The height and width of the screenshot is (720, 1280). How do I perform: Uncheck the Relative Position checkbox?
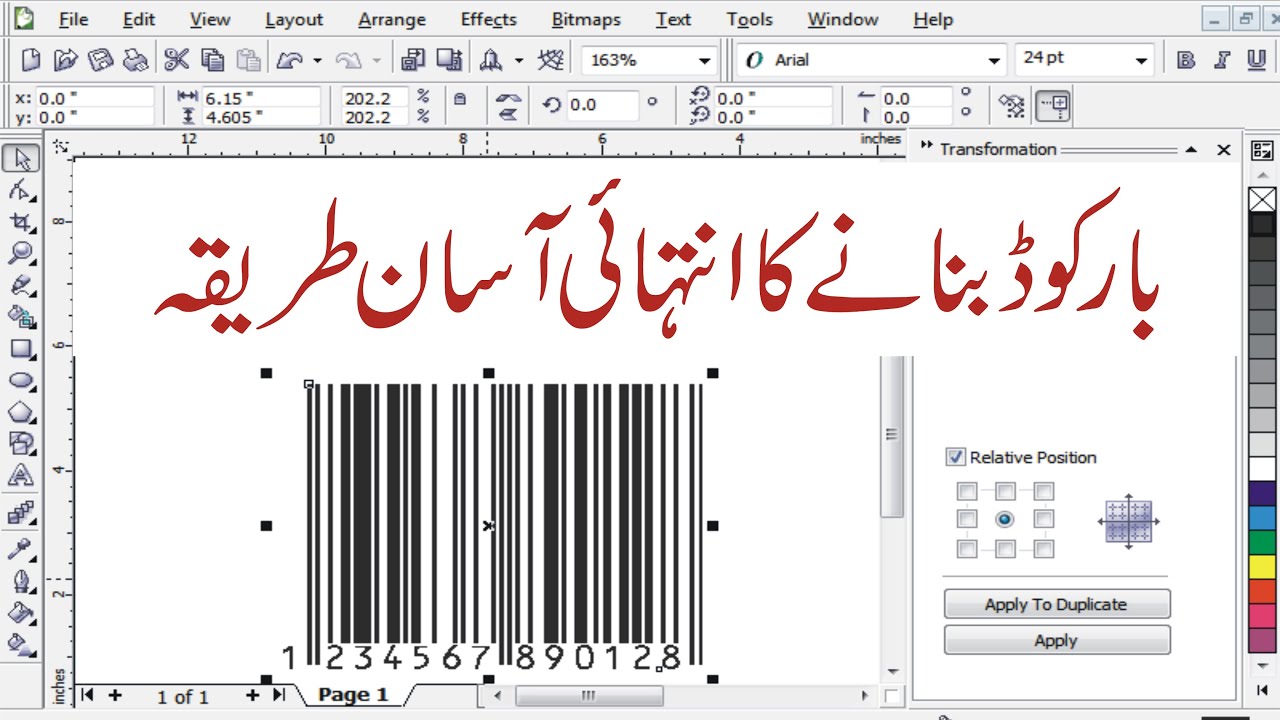[955, 457]
